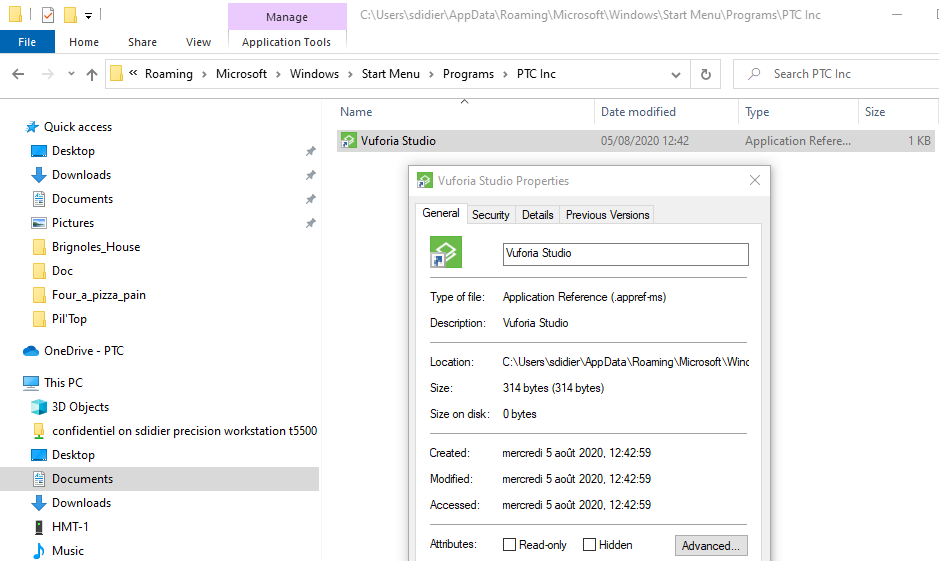Click the pin icon next to Pictures

coord(310,223)
